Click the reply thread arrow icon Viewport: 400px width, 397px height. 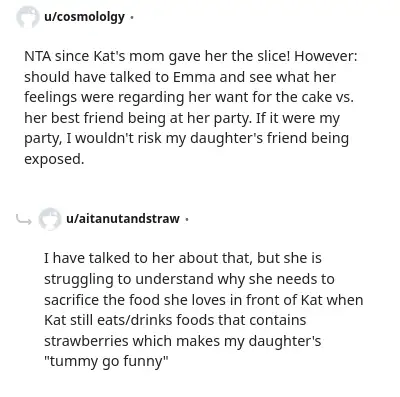pos(24,220)
